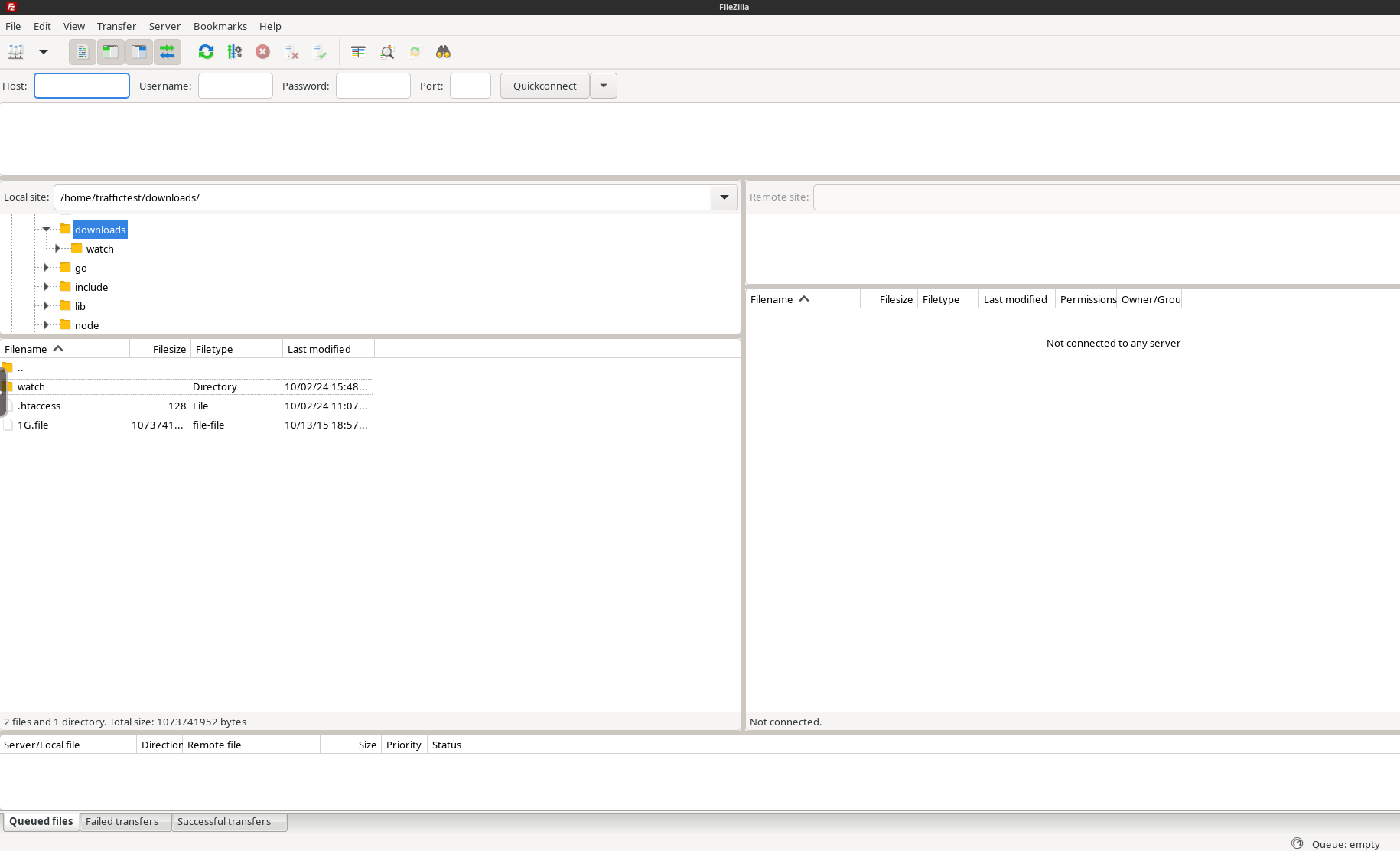The height and width of the screenshot is (851, 1400).
Task: Open the Help menu
Action: pos(270,26)
